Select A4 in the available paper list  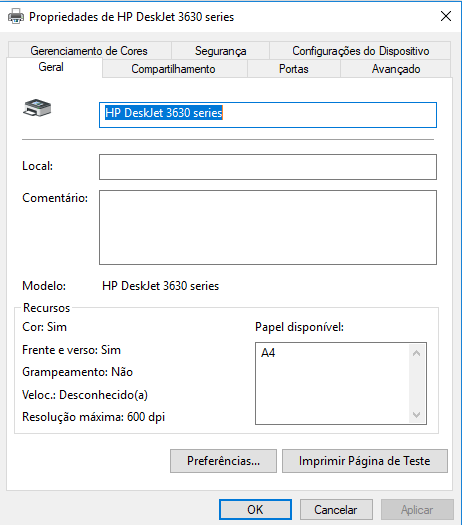268,353
